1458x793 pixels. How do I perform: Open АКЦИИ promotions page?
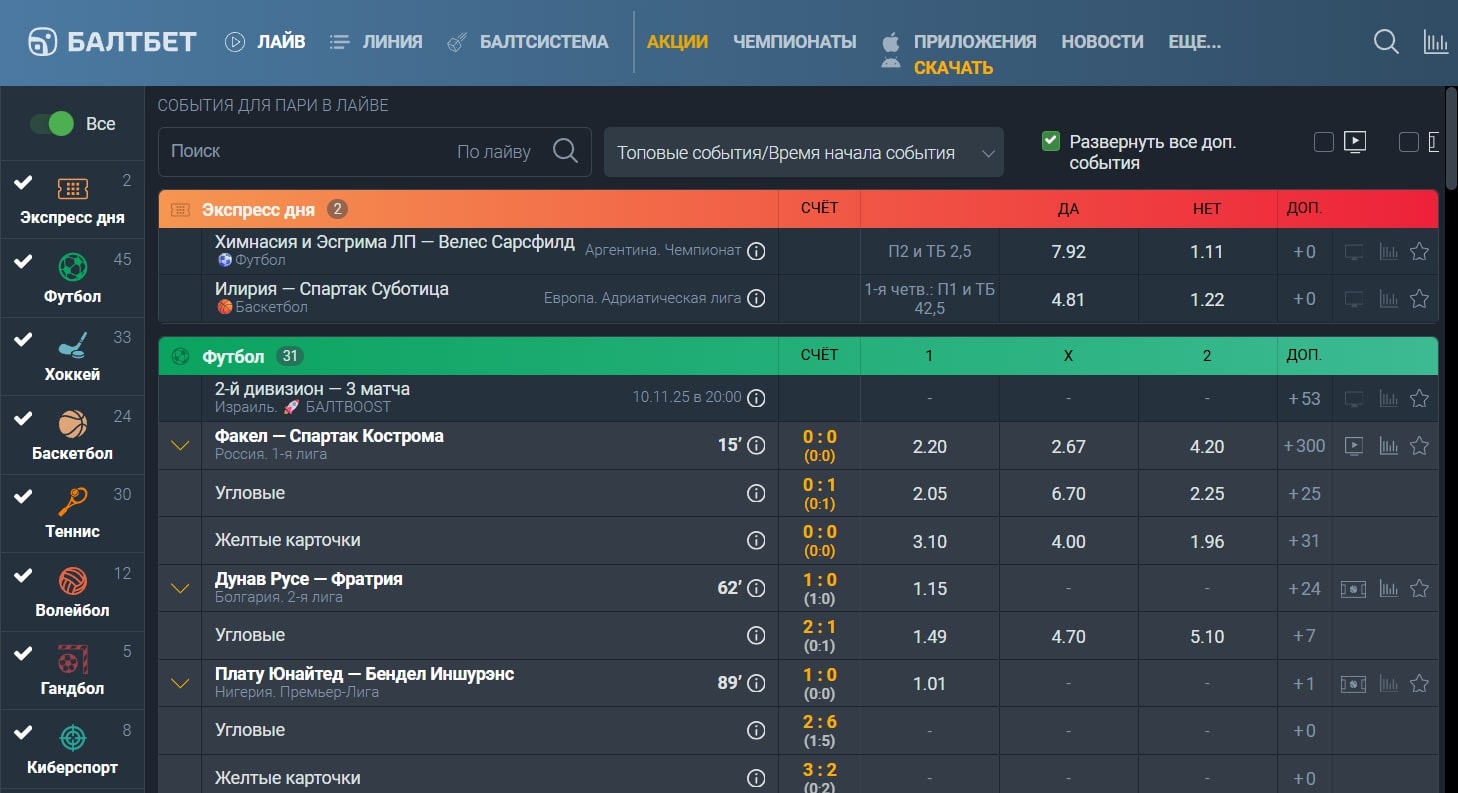click(677, 42)
